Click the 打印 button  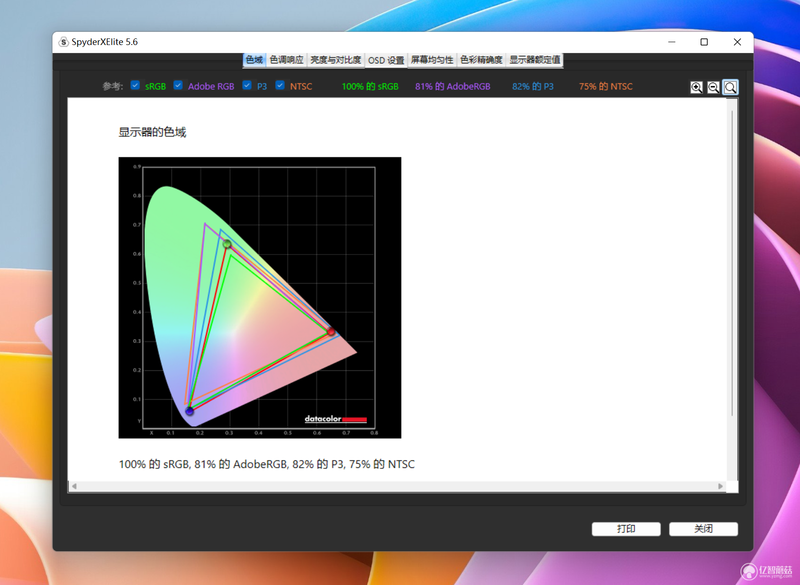pos(626,529)
